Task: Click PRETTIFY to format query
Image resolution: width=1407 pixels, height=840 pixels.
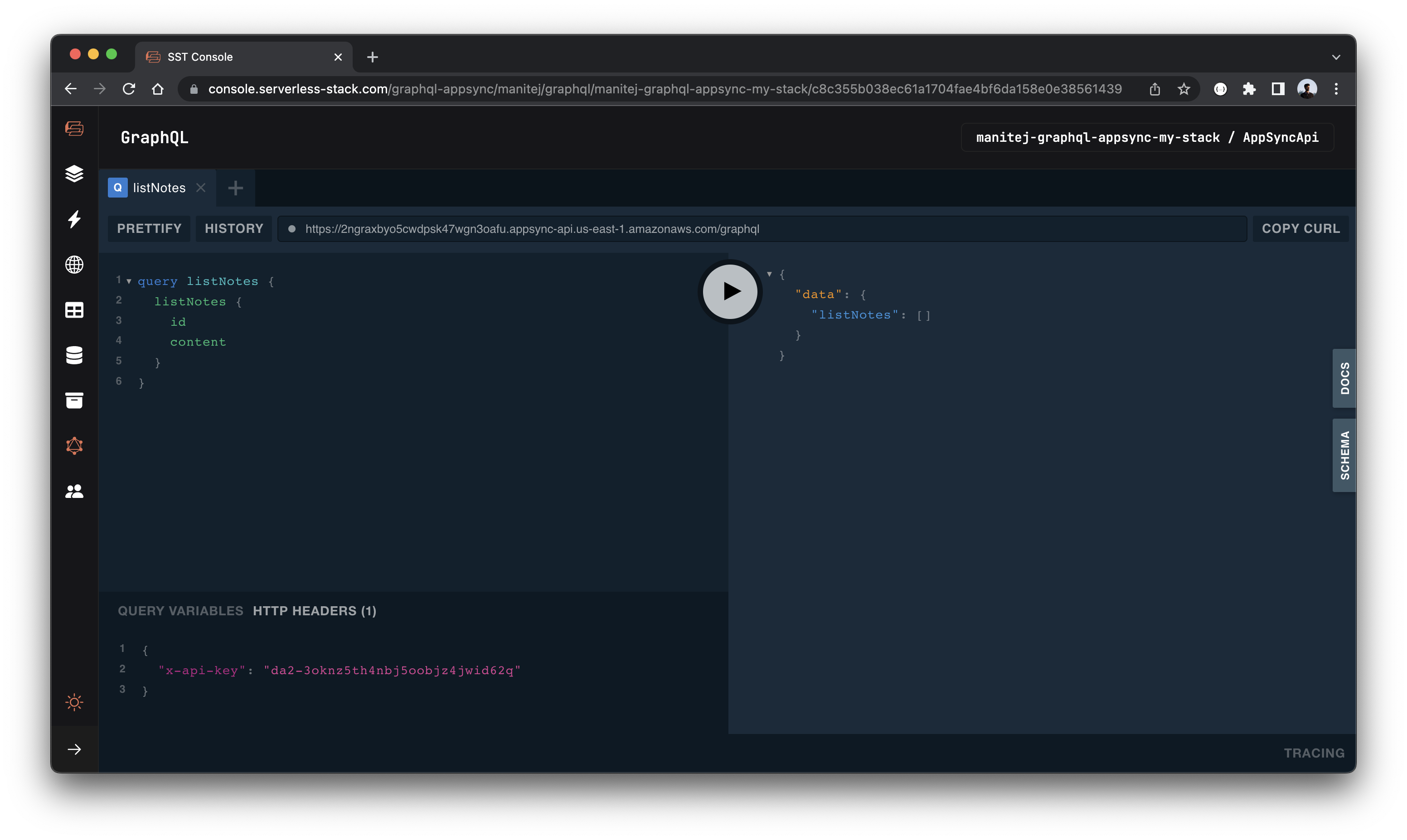Action: click(149, 228)
